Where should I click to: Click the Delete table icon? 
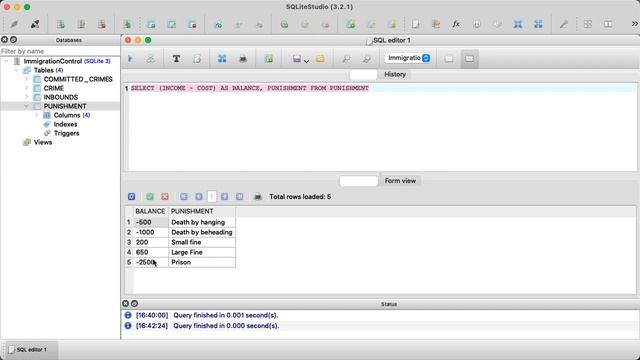point(192,24)
